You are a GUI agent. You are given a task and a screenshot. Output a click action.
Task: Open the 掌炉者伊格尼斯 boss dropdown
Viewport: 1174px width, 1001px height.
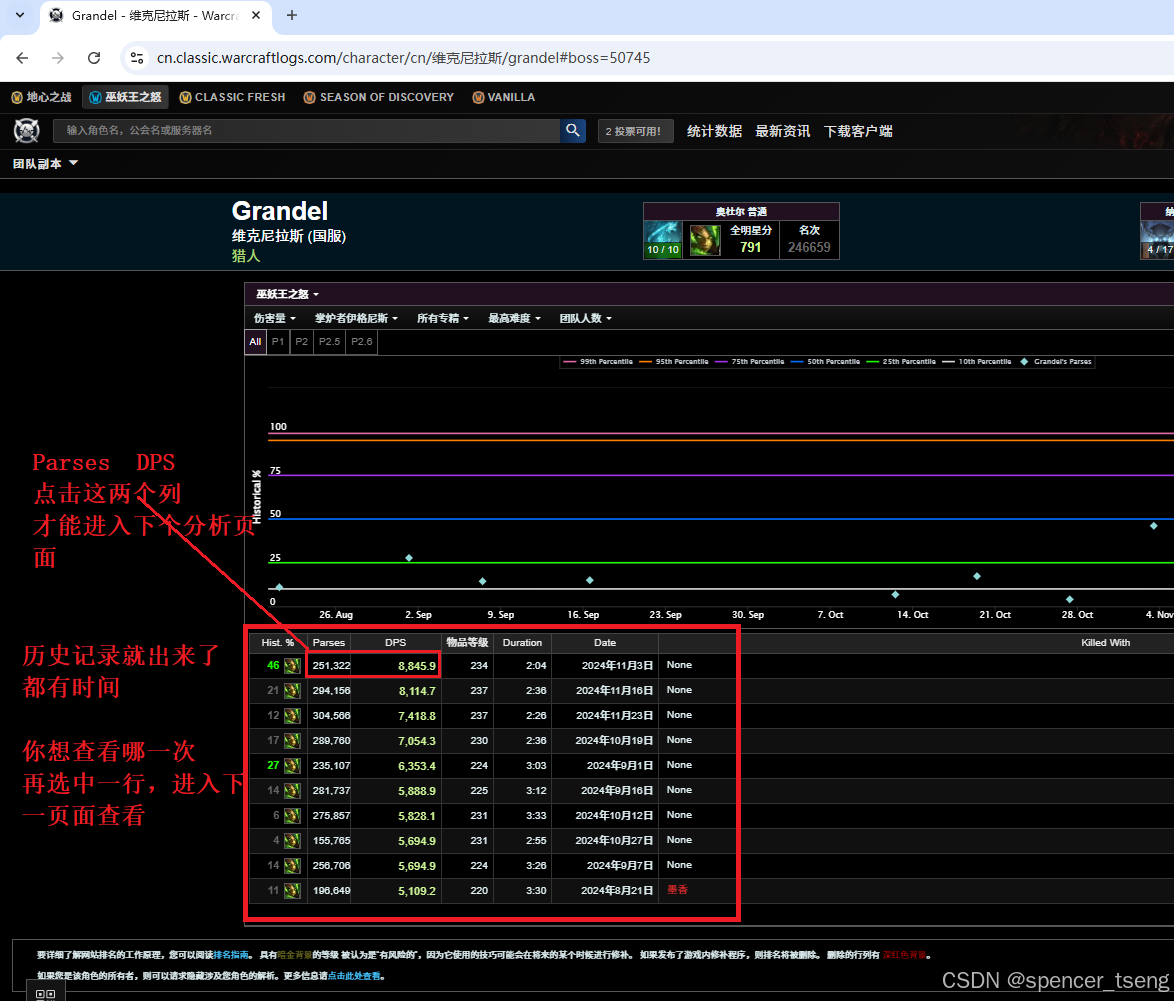pos(356,318)
